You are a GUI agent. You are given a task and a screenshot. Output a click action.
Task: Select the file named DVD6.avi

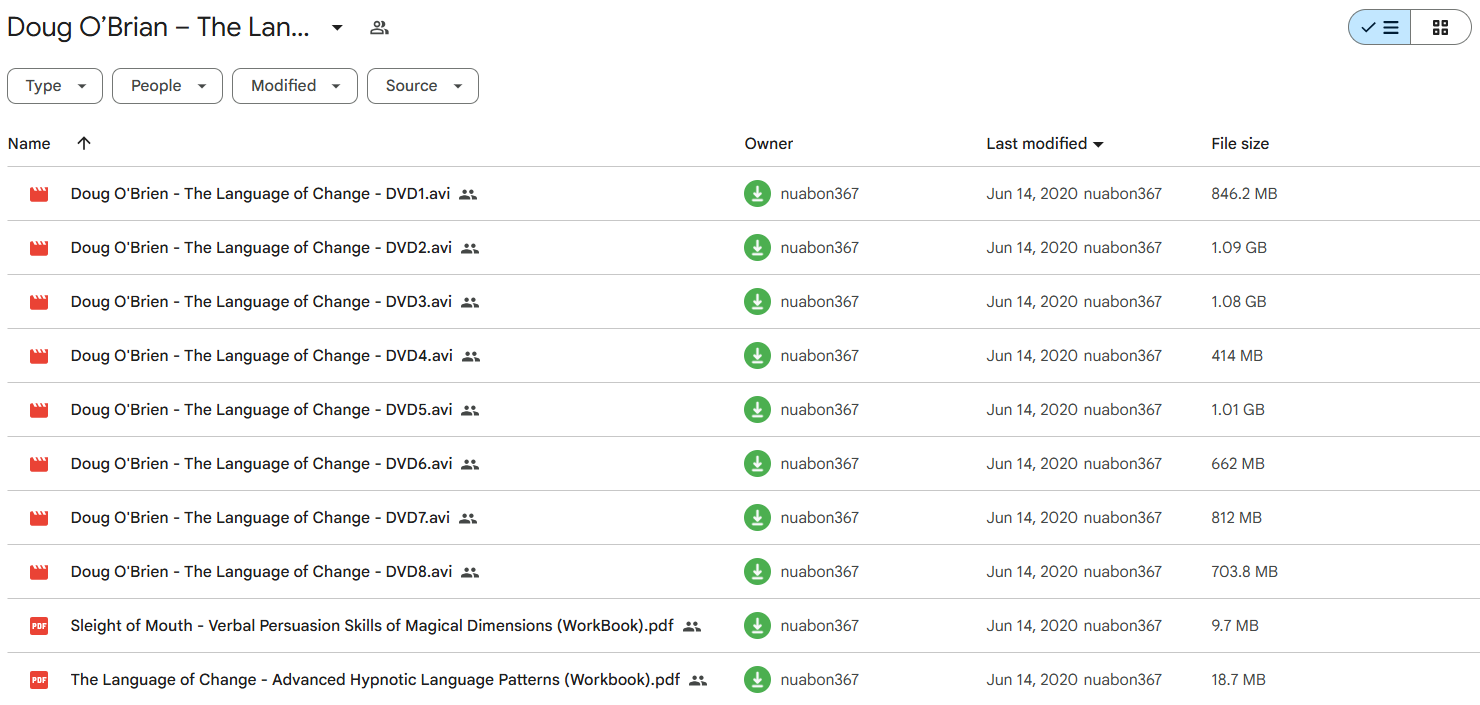(x=261, y=464)
